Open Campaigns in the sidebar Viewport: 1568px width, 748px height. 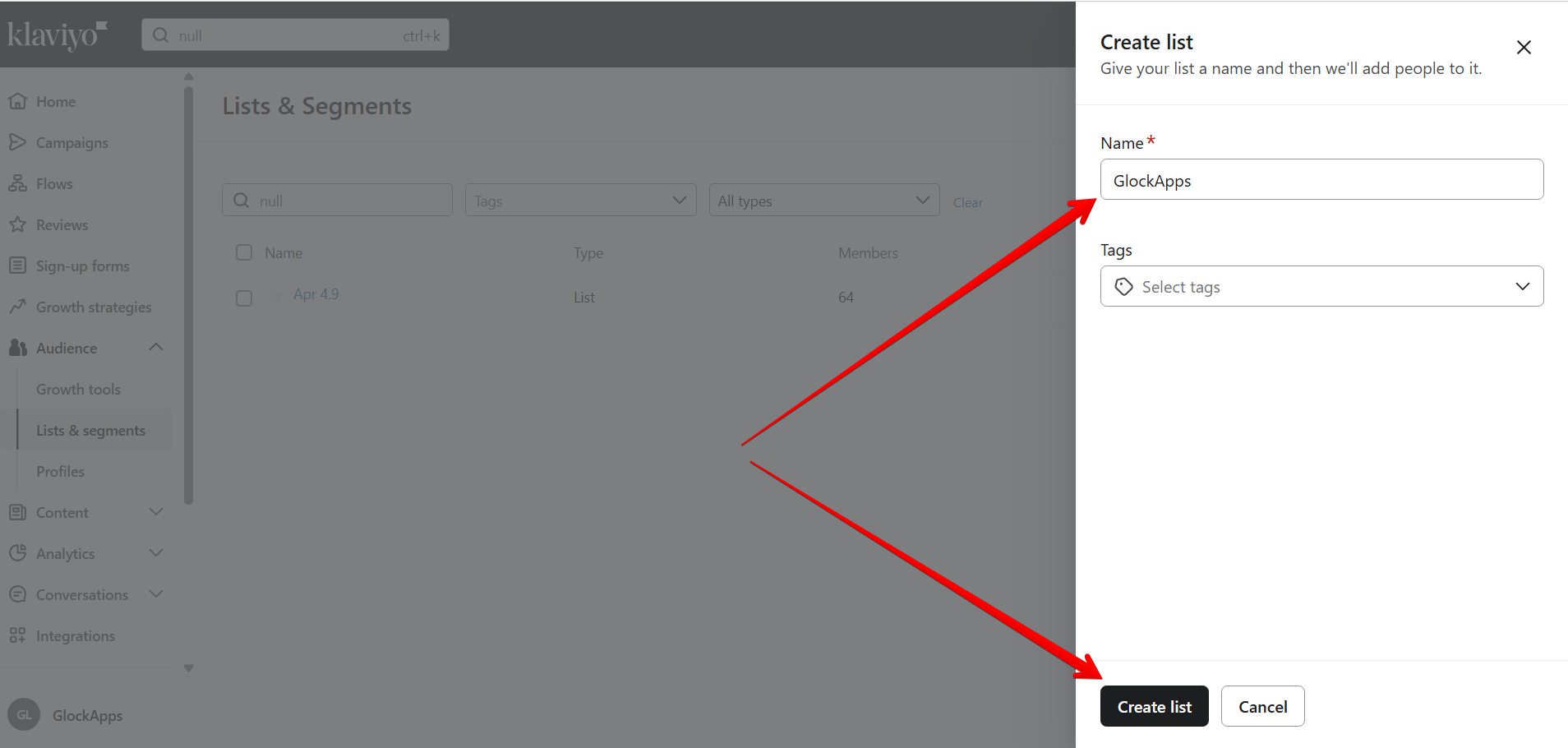coord(72,143)
